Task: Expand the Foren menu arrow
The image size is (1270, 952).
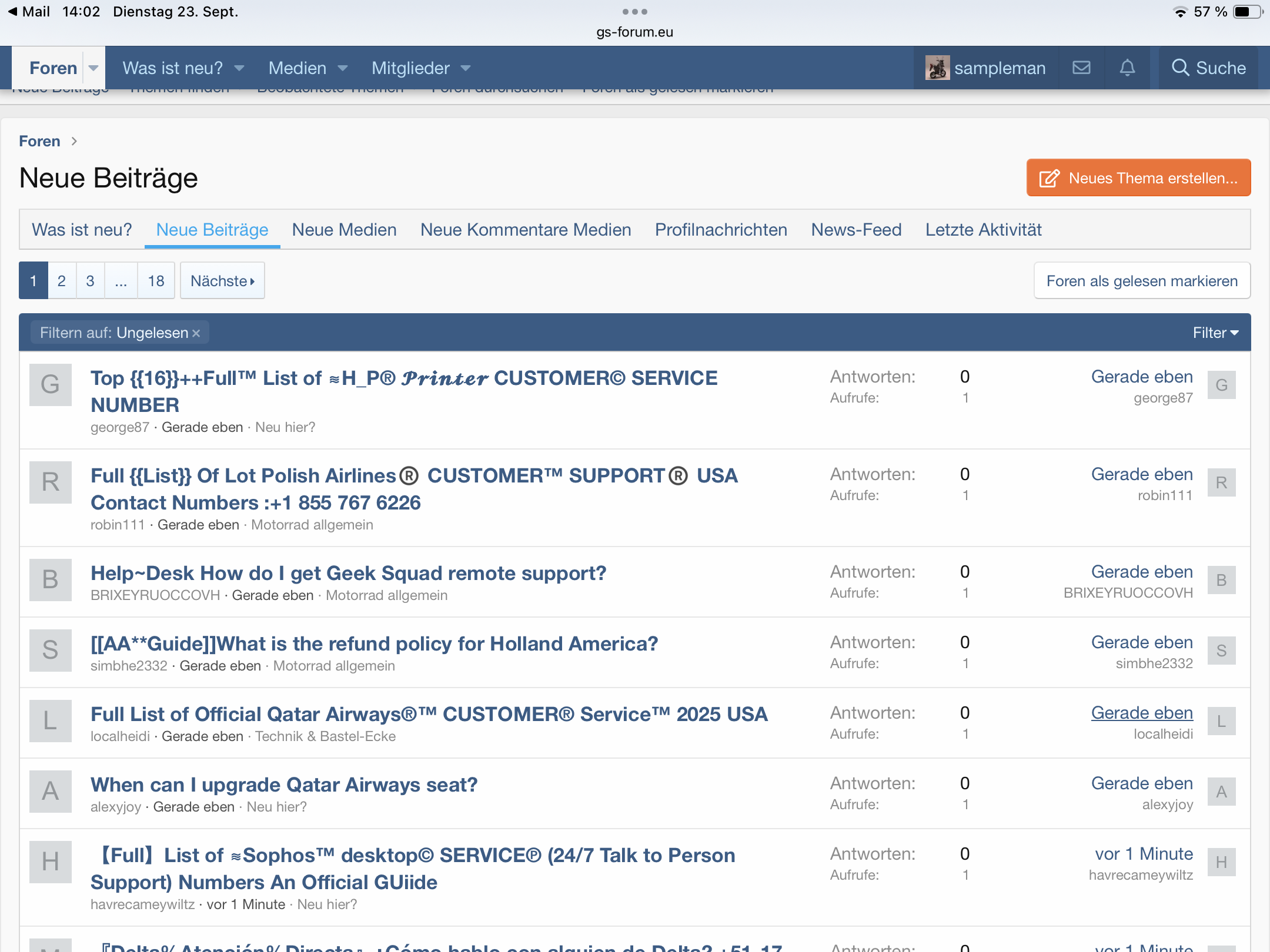Action: tap(93, 68)
